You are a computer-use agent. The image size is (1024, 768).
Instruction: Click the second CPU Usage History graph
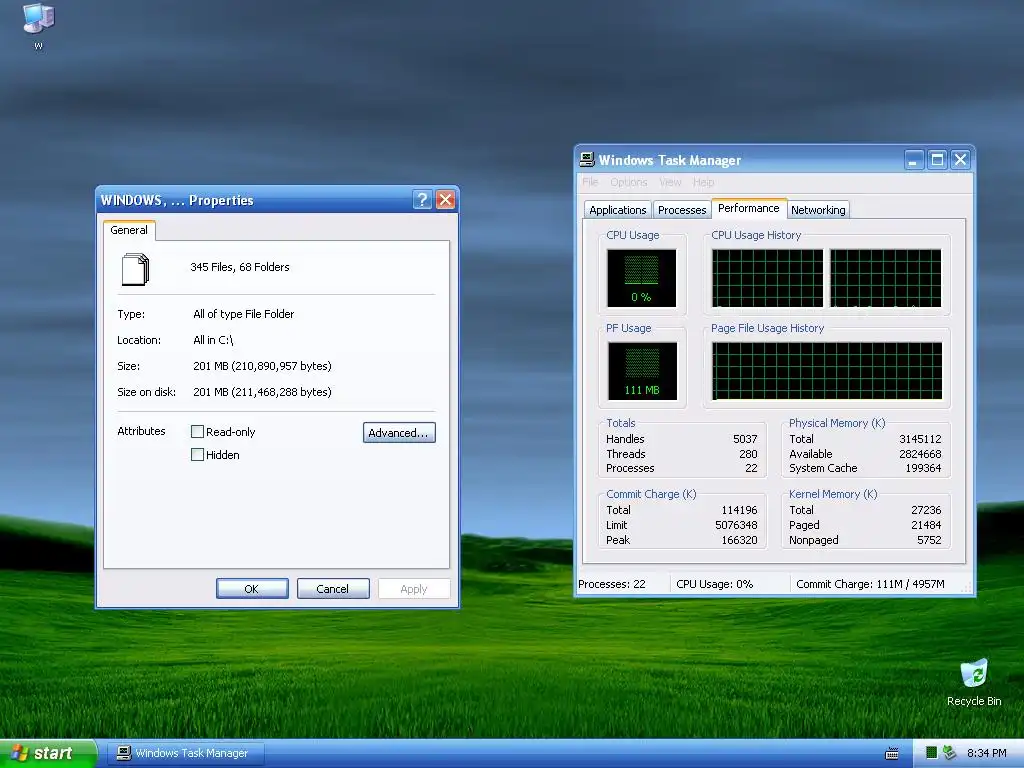coord(886,278)
